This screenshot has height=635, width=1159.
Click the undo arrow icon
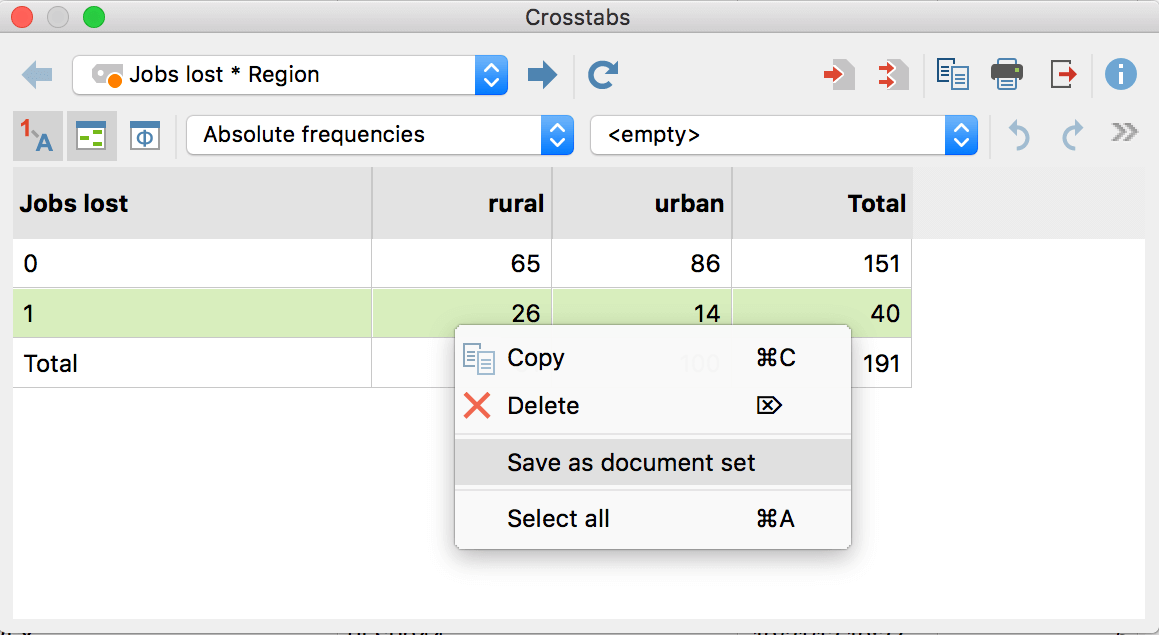(1019, 135)
